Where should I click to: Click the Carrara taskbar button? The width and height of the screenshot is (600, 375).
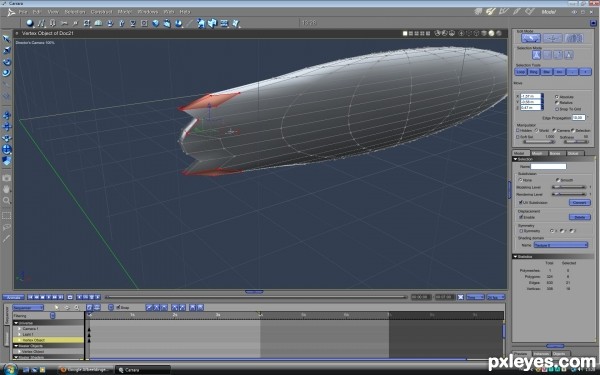tap(142, 370)
